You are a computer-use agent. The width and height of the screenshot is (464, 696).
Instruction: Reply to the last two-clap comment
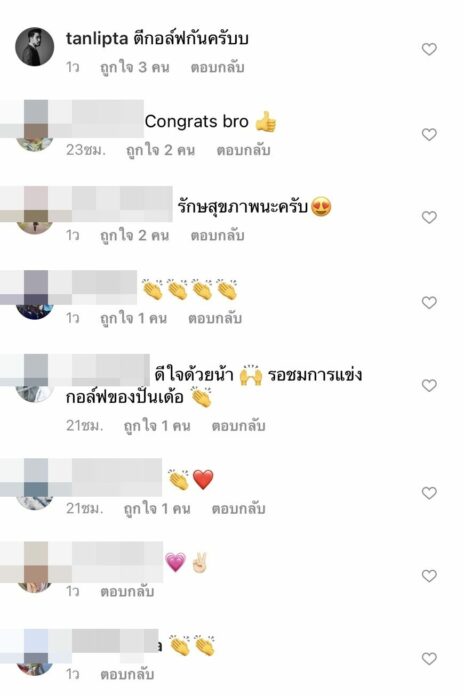point(127,675)
